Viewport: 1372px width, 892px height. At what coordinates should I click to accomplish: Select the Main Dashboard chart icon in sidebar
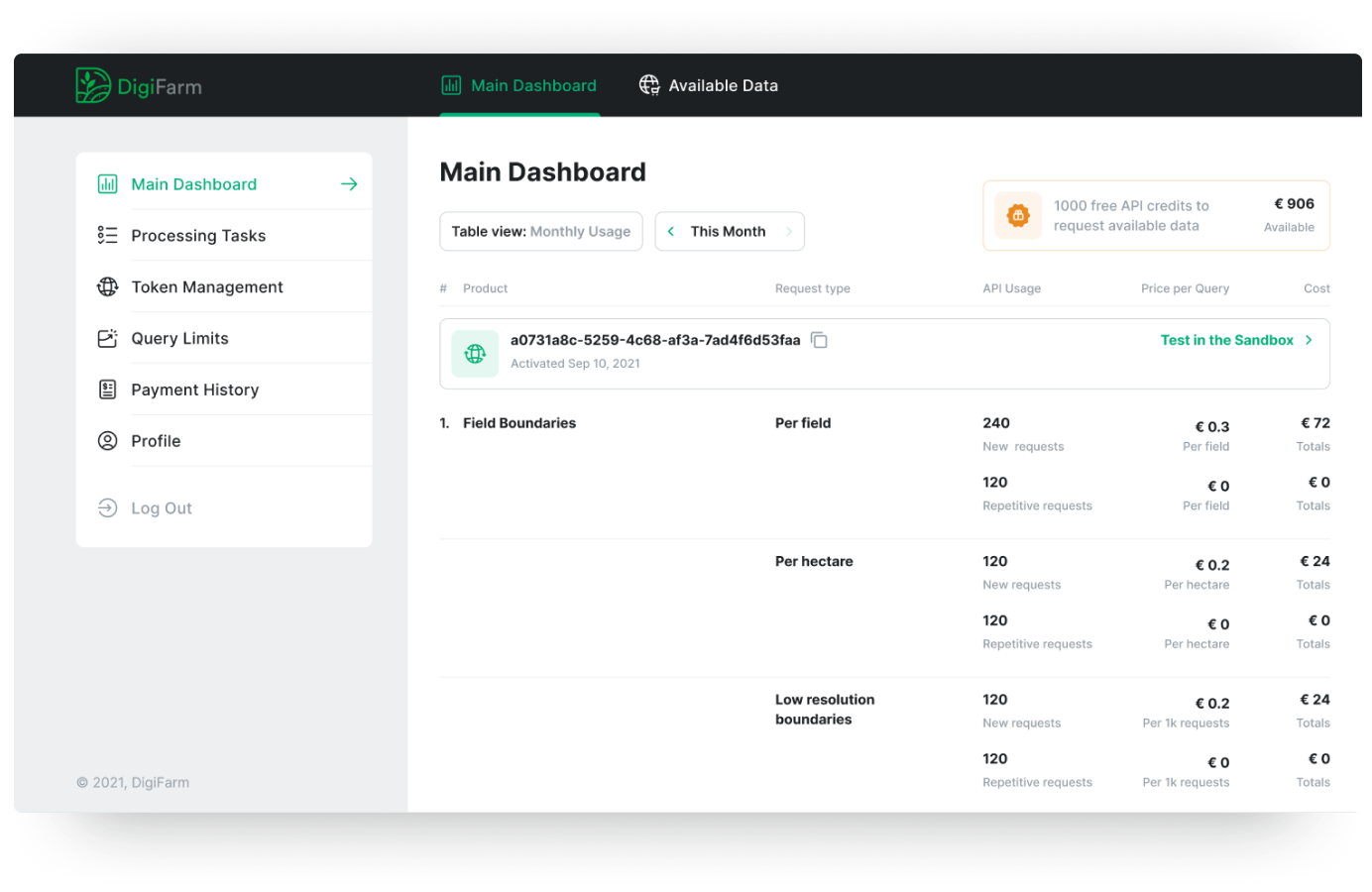point(107,183)
